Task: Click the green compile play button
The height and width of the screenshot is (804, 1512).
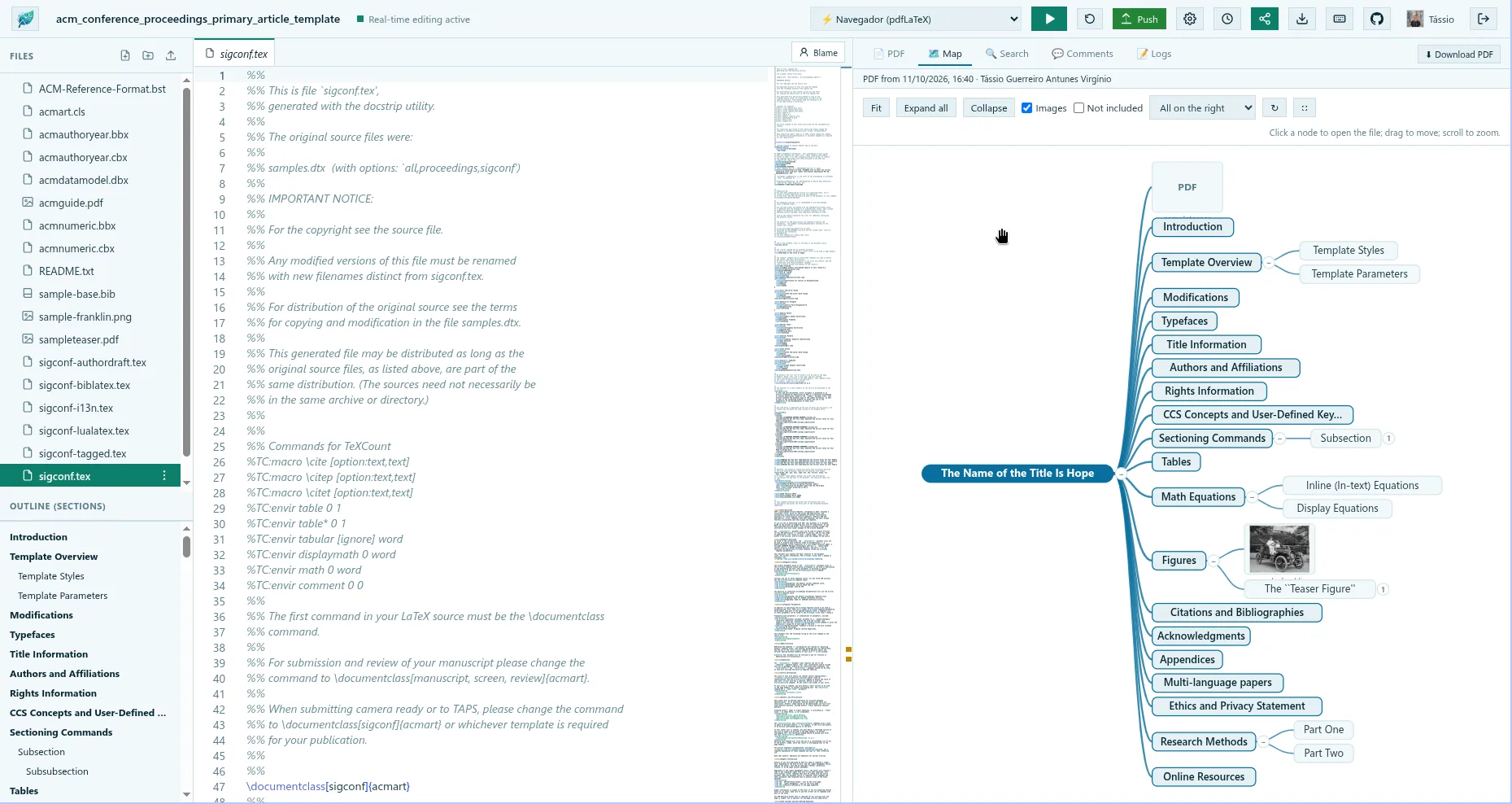Action: pos(1048,19)
